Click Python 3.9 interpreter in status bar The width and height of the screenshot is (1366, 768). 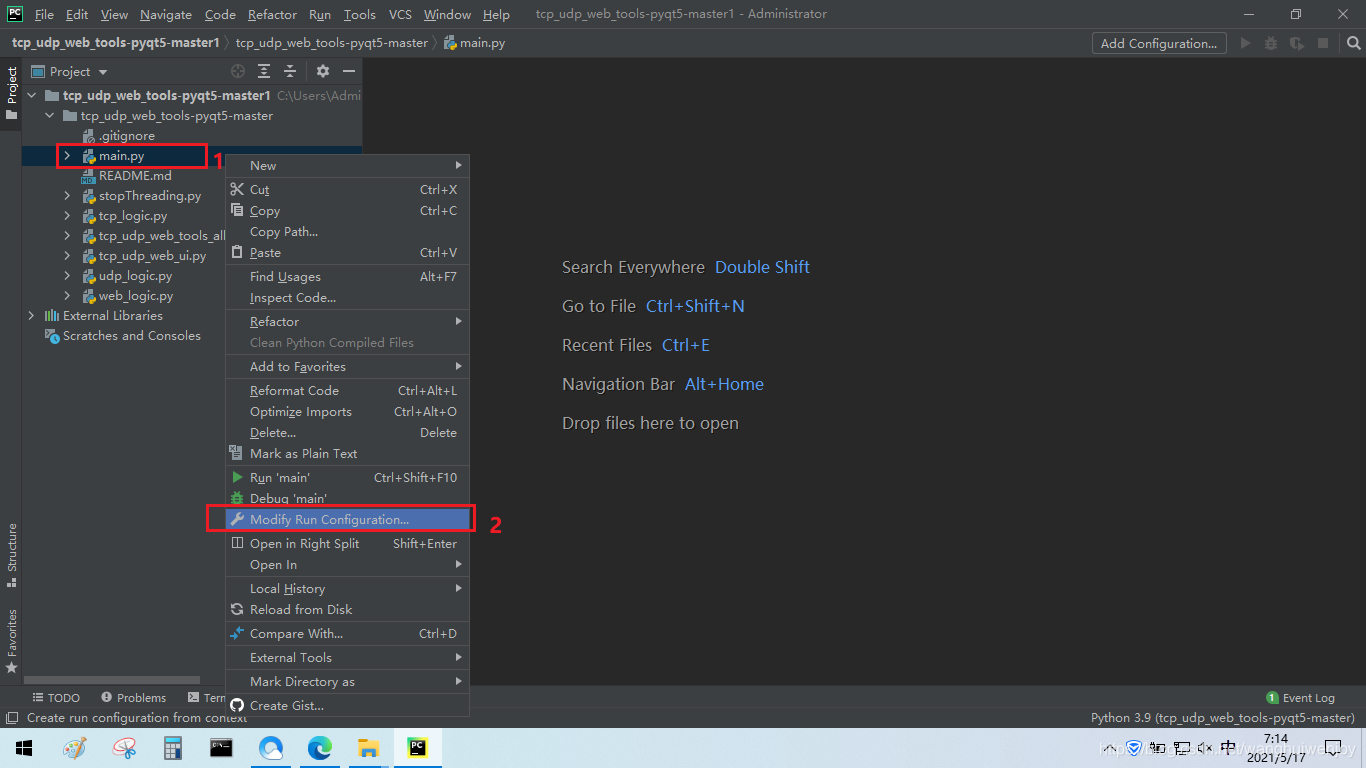point(1222,717)
